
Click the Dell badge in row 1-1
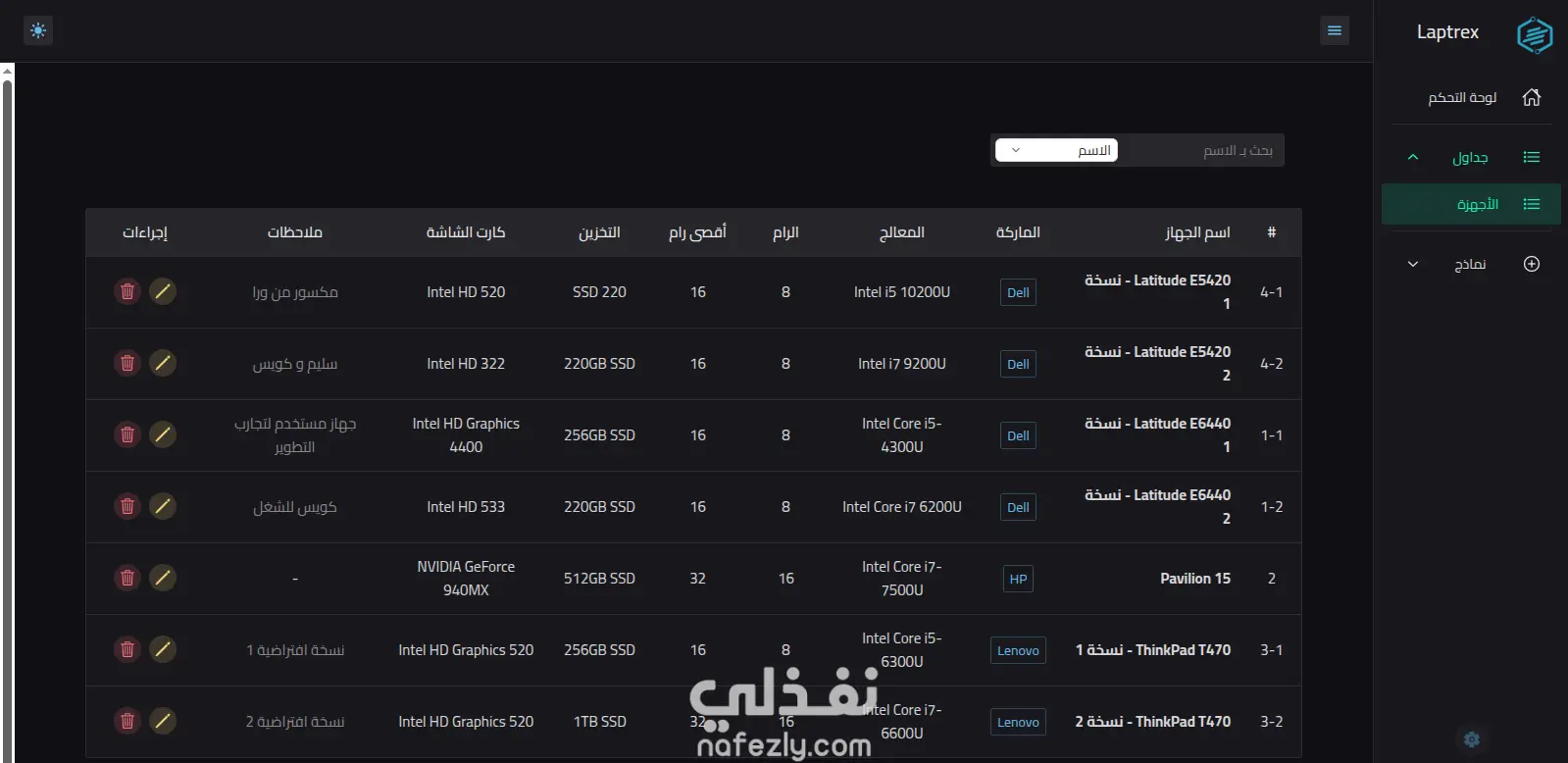(1018, 435)
